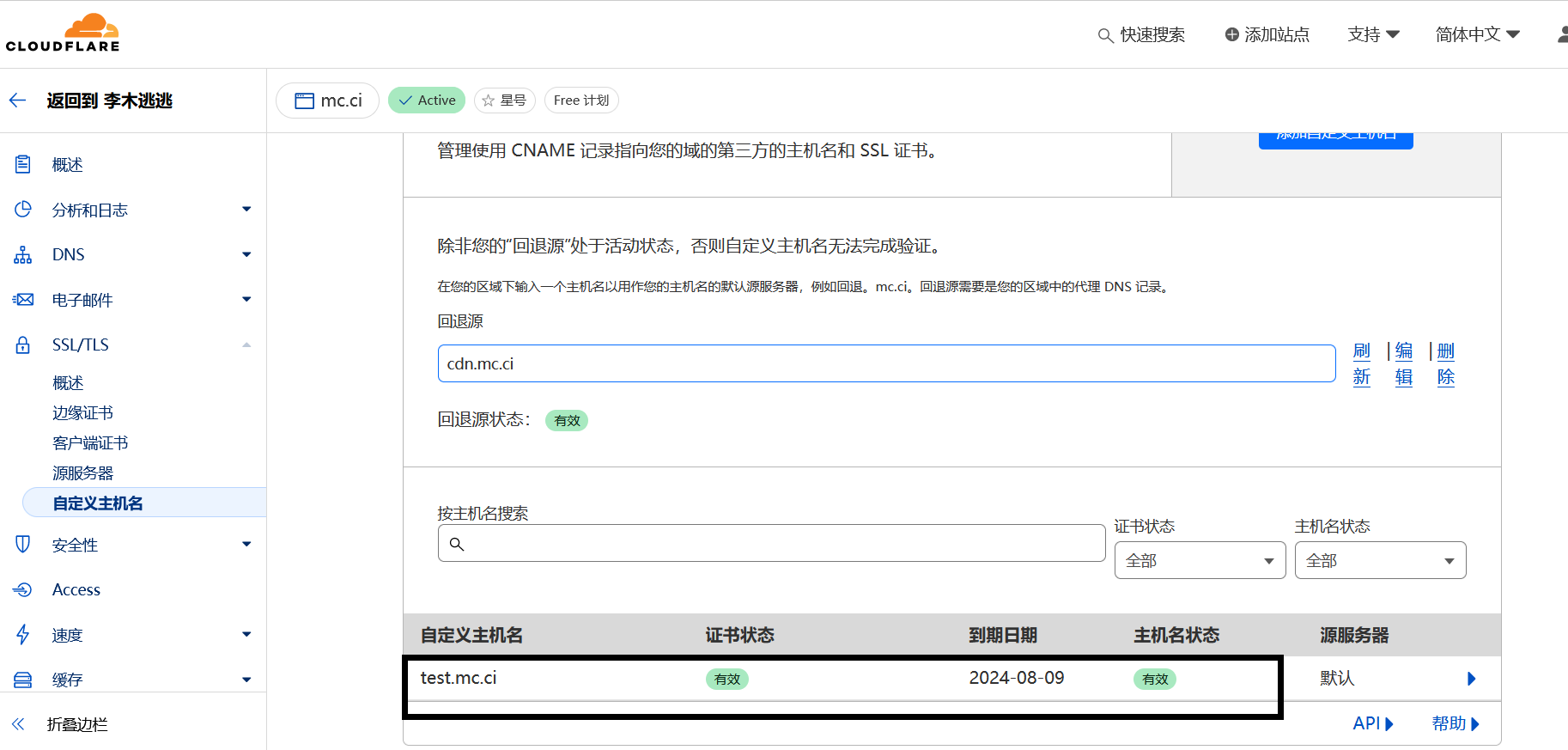The width and height of the screenshot is (1568, 750).
Task: Click 添加站点 link in header
Action: [x=1277, y=34]
